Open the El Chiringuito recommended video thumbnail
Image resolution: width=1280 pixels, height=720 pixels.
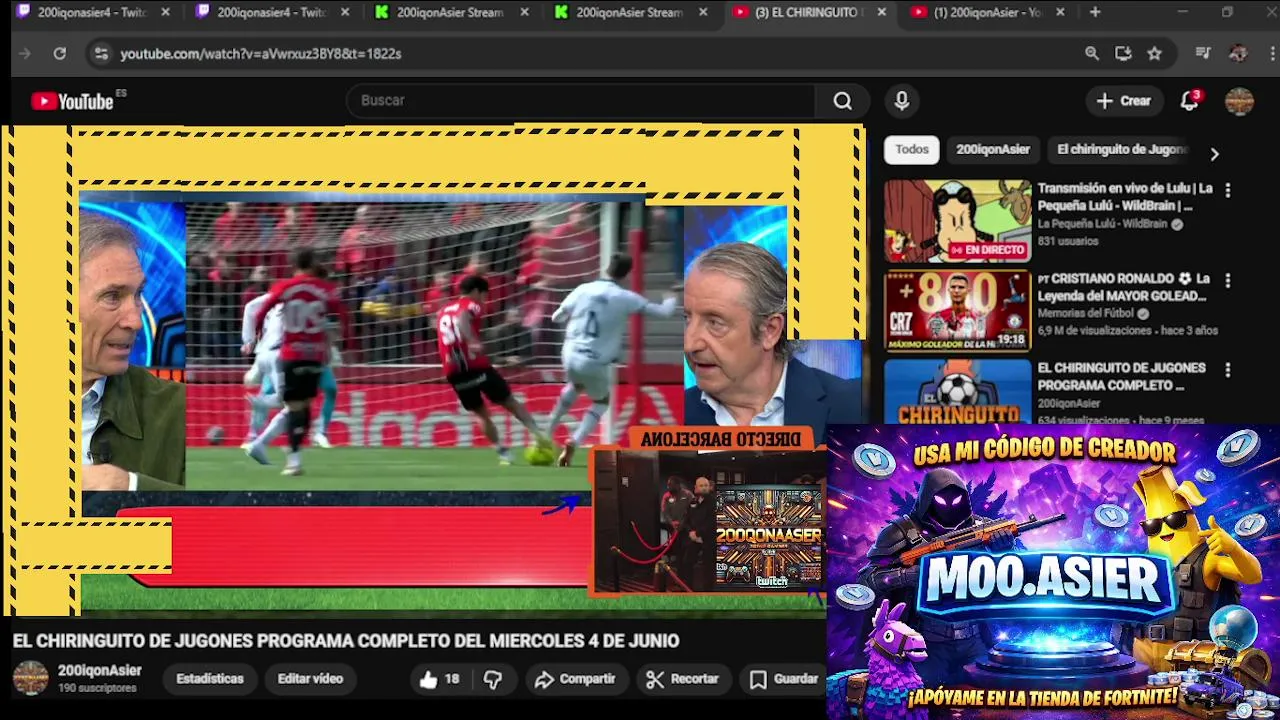[x=957, y=392]
